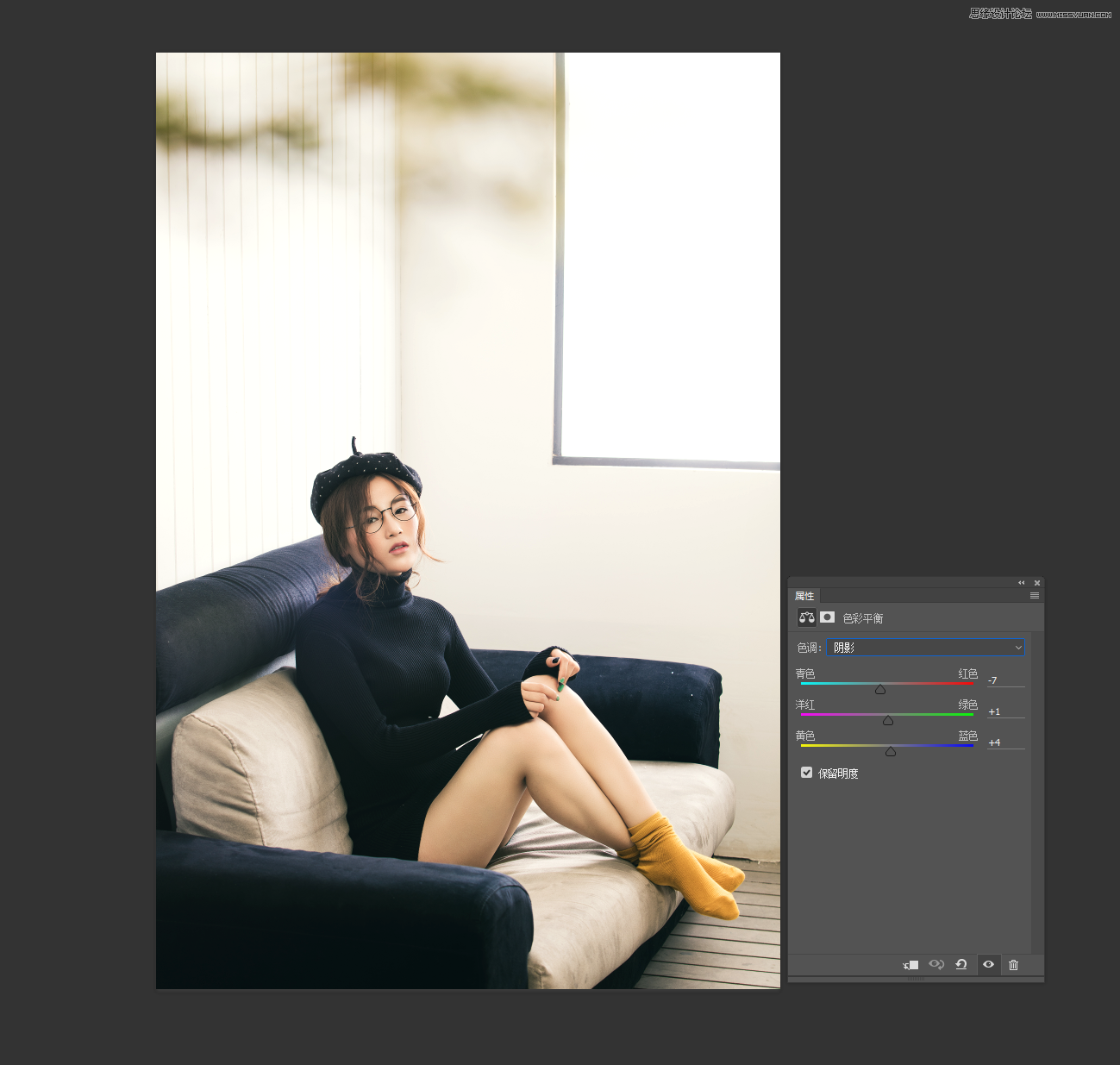Screen dimensions: 1120x1065
Task: Select the layer mask icon in Properties
Action: (828, 617)
